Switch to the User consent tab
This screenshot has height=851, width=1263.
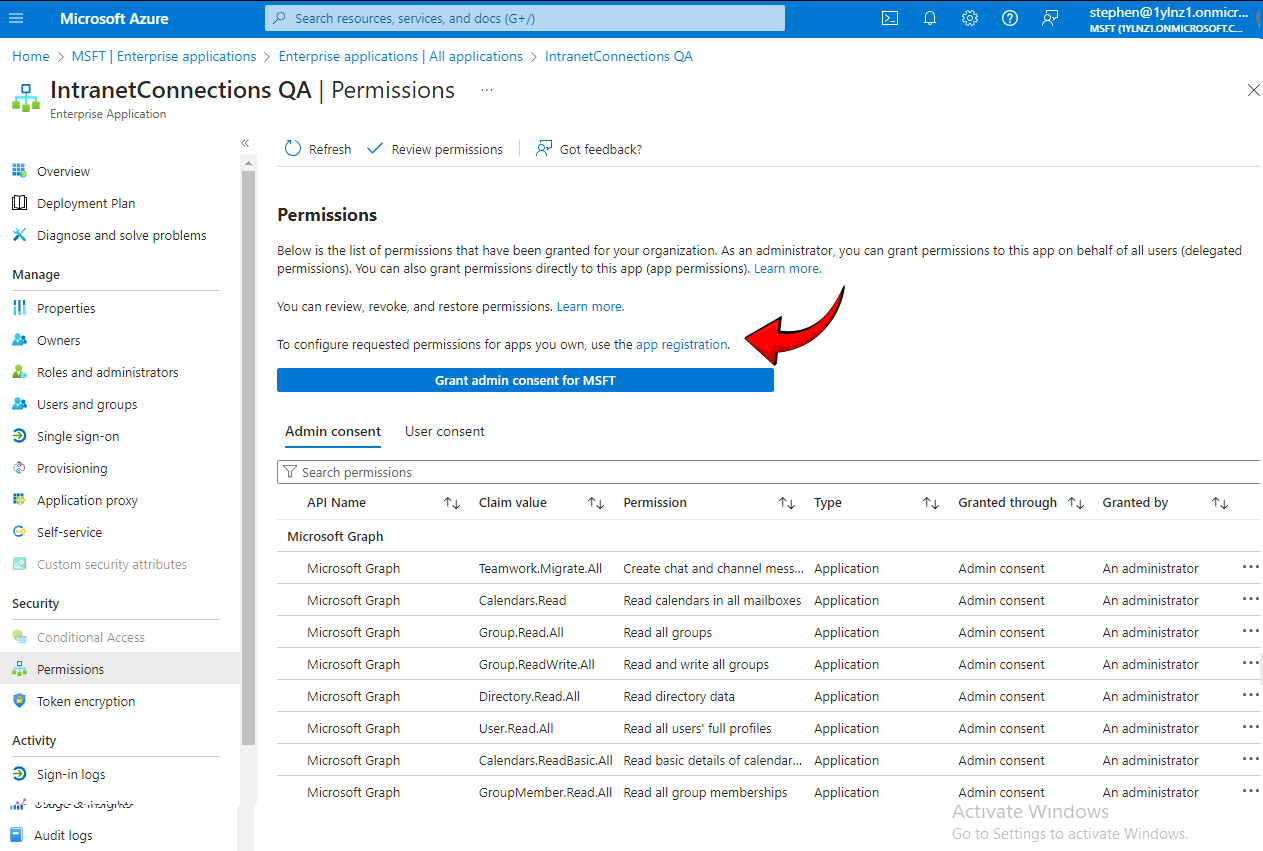(x=445, y=432)
